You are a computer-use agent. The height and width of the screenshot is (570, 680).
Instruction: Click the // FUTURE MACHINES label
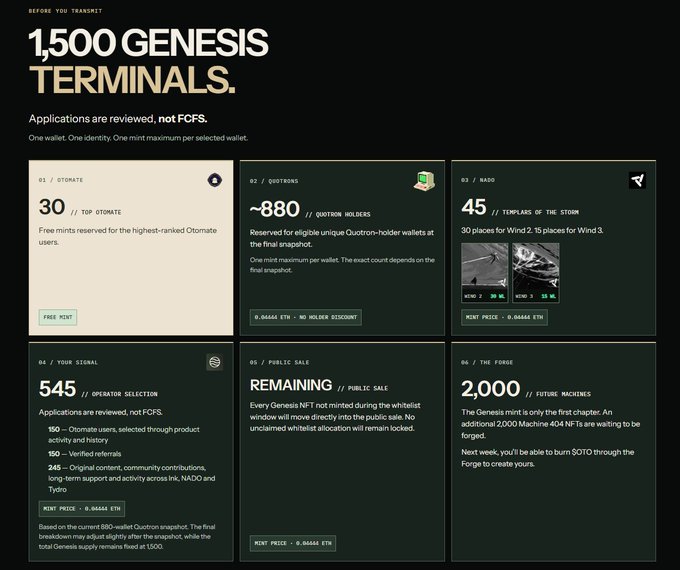[x=558, y=394]
